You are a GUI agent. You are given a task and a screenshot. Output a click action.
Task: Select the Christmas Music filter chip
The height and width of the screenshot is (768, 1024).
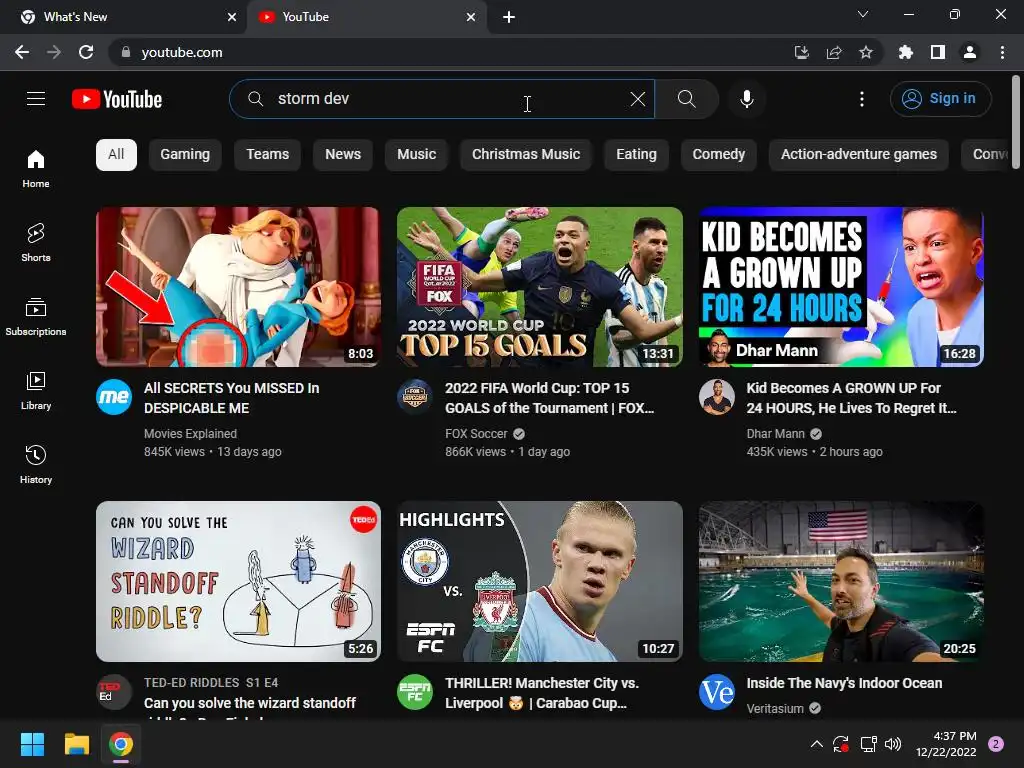[x=526, y=155]
